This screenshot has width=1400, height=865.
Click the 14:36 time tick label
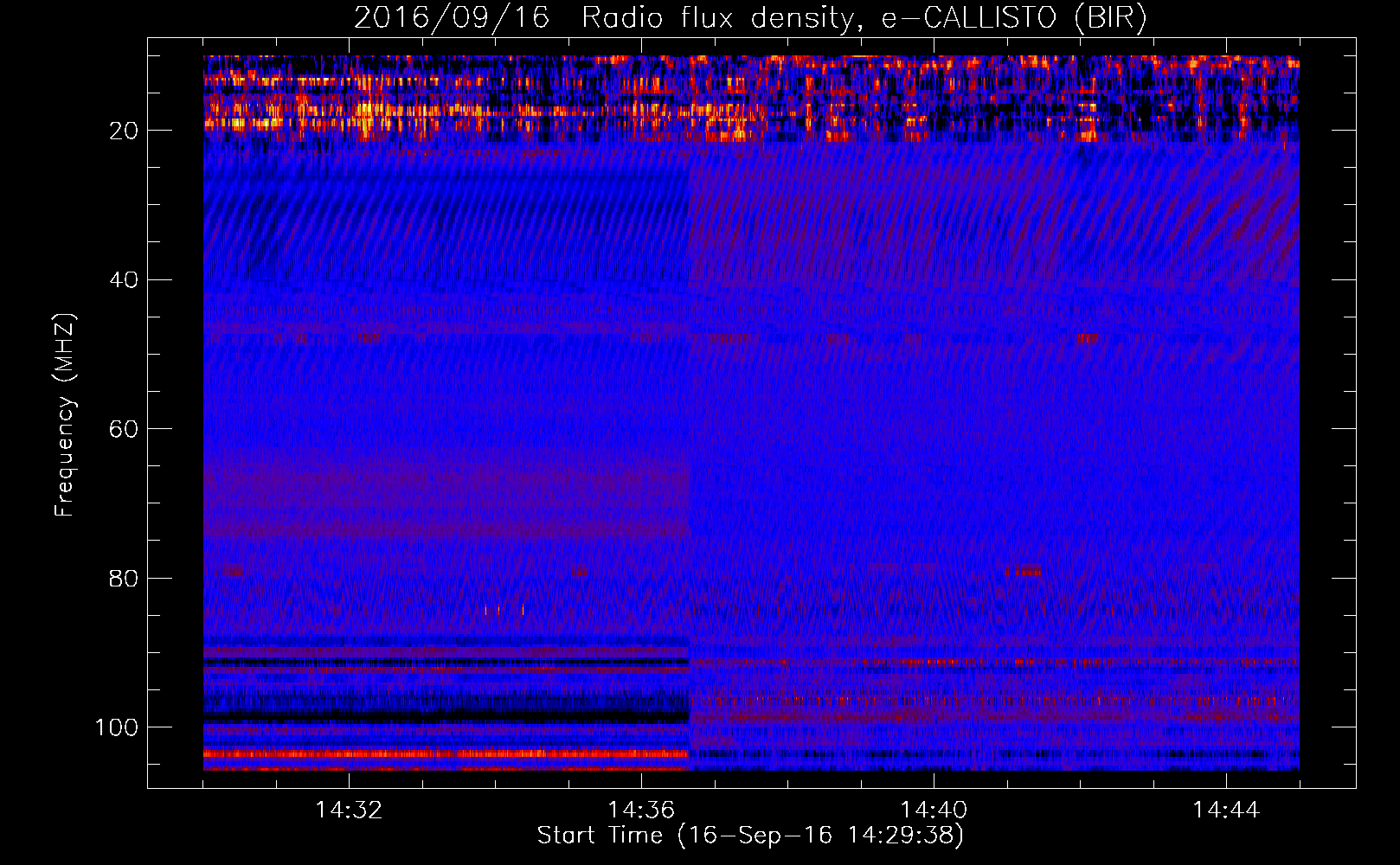click(641, 811)
